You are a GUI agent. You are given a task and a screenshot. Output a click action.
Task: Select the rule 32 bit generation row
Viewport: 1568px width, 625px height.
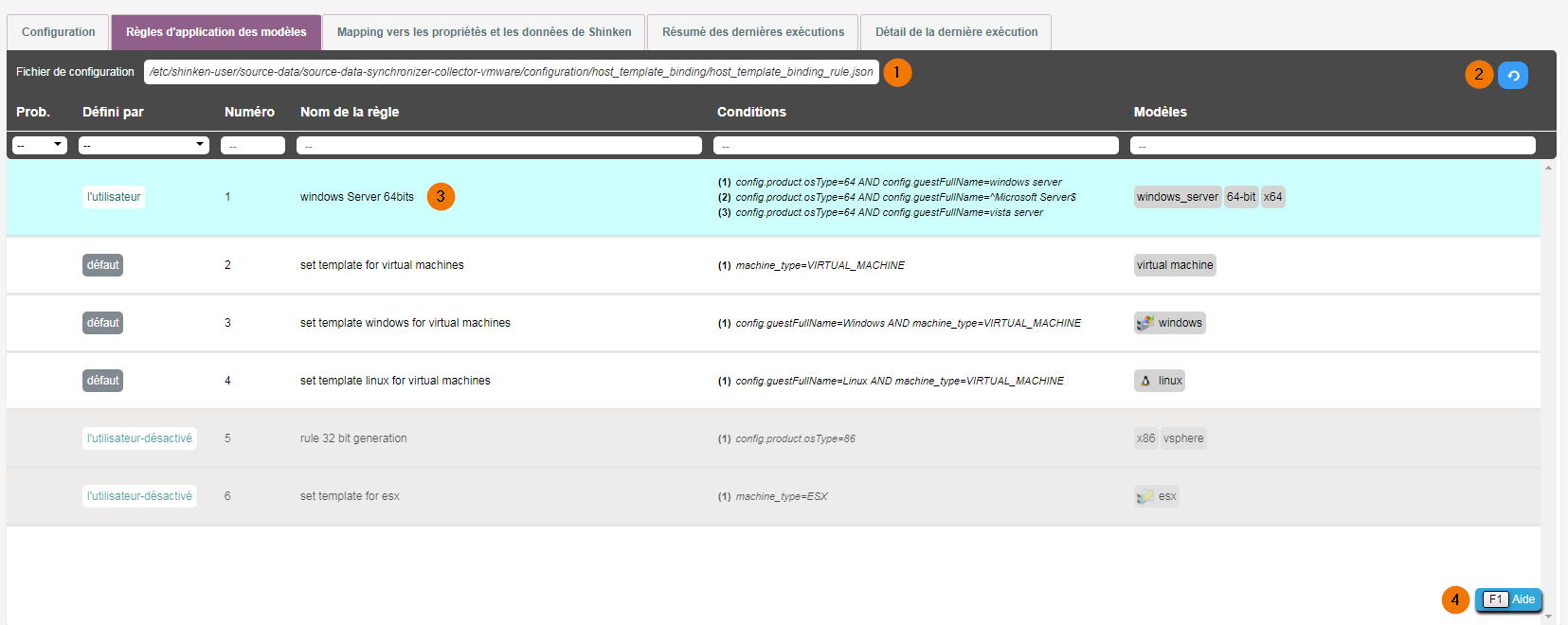353,438
